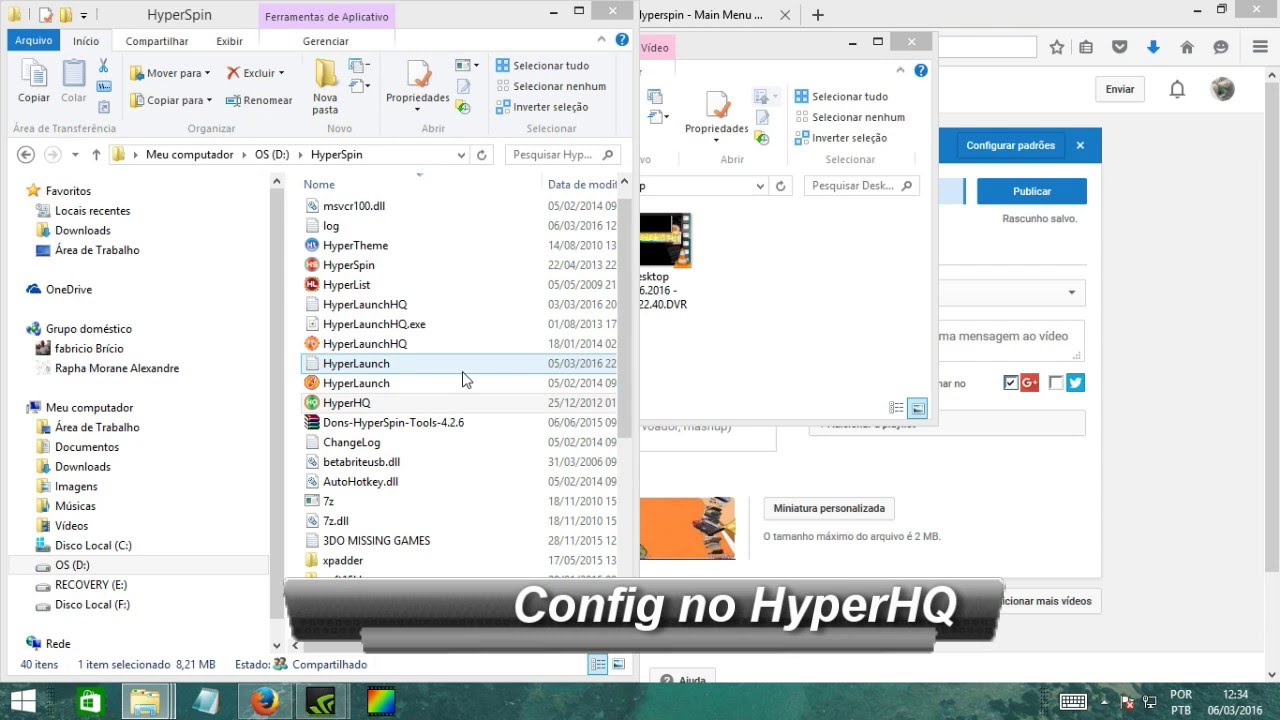Select the msvcr100.dll file
The width and height of the screenshot is (1280, 720).
click(x=354, y=206)
